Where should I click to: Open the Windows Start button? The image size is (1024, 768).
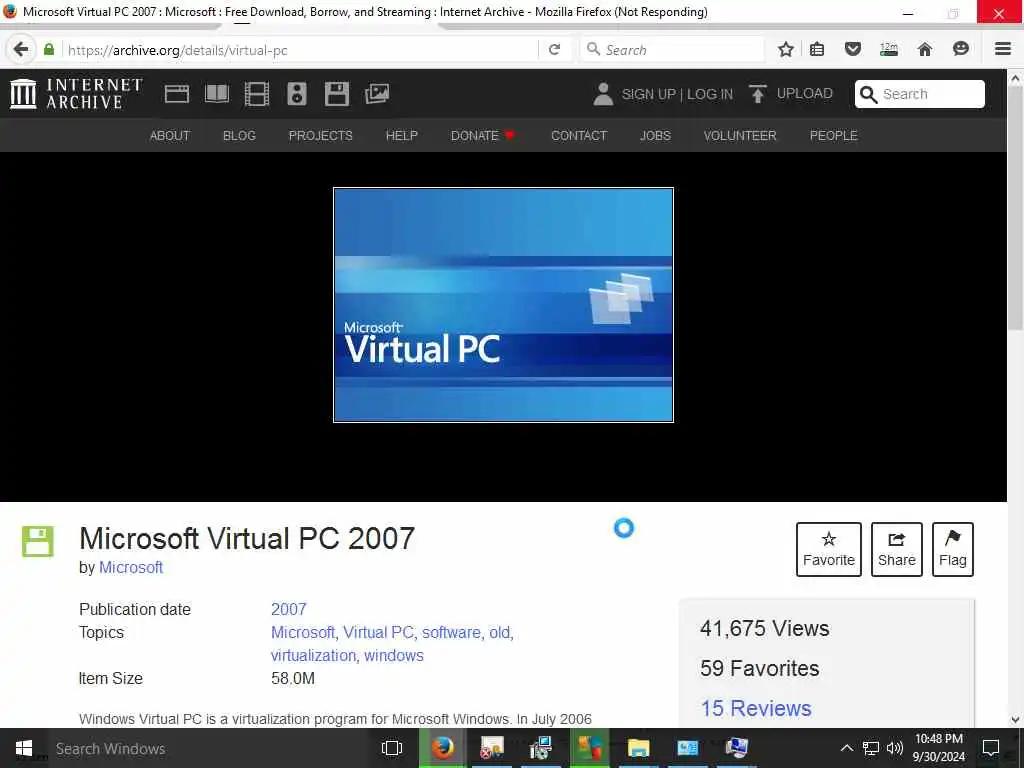click(24, 748)
